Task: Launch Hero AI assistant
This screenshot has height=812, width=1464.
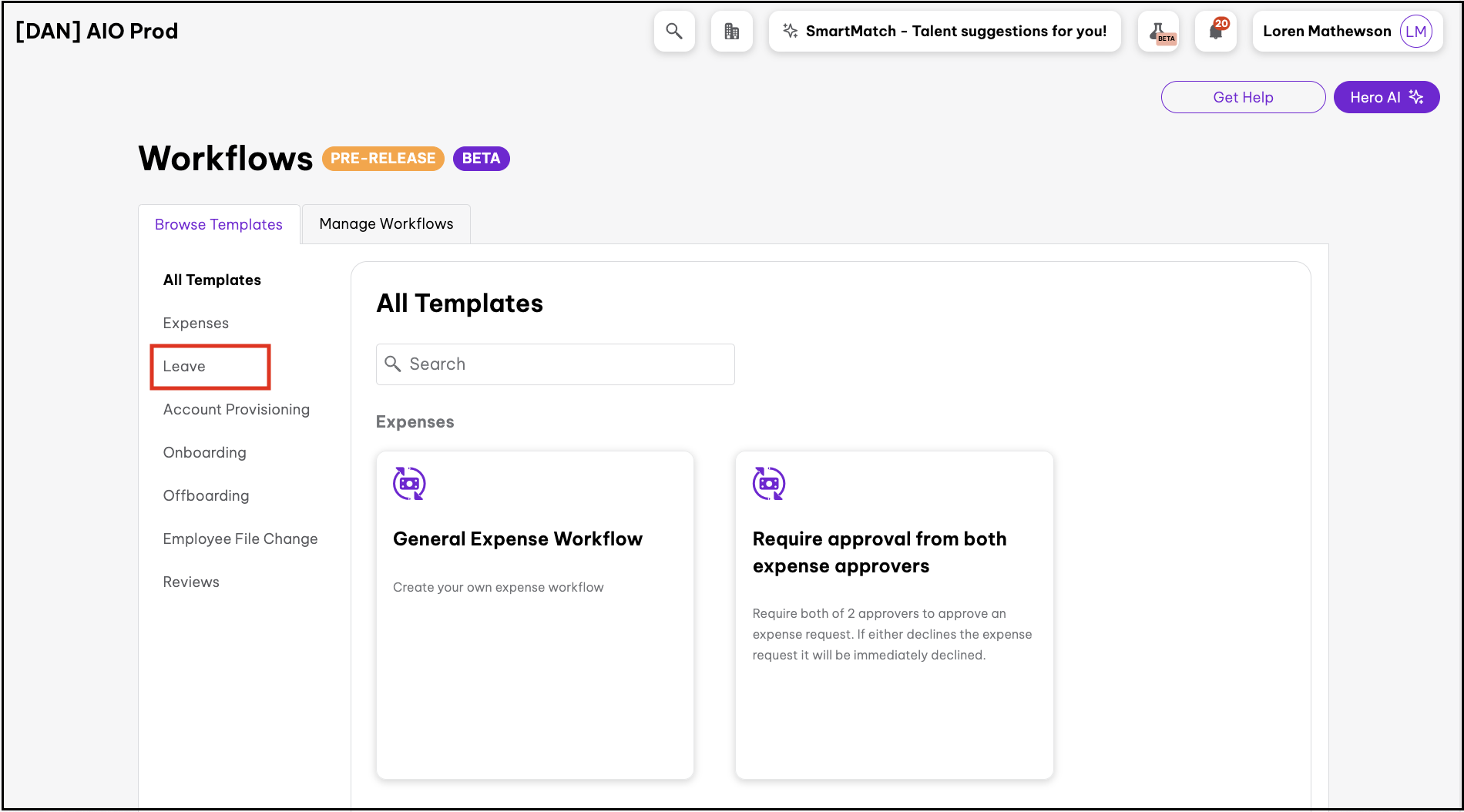Action: coord(1386,97)
